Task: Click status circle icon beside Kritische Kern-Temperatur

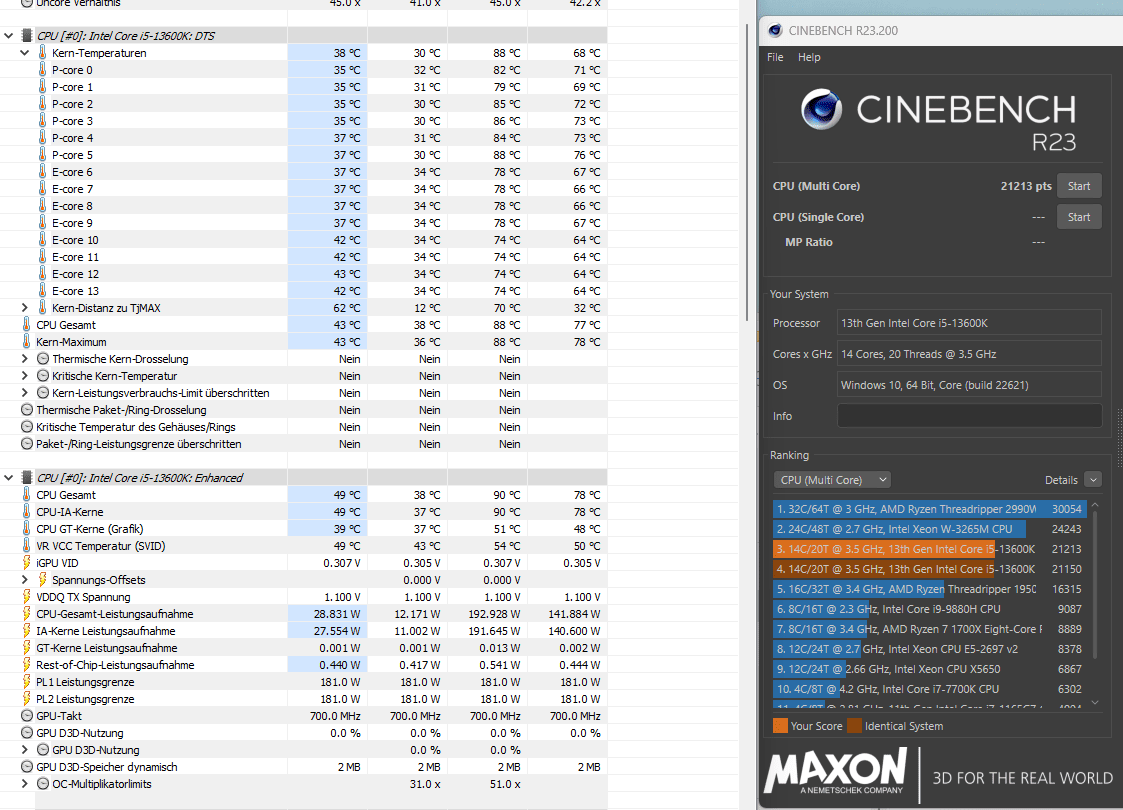Action: click(43, 376)
